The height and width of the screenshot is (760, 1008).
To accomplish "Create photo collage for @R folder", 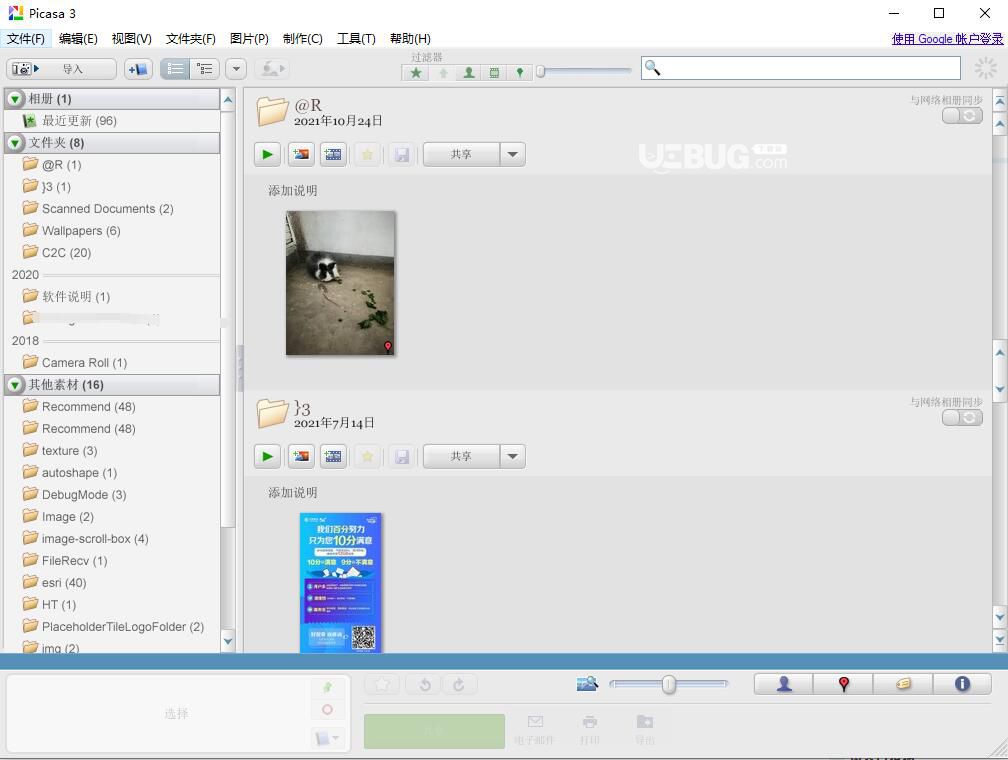I will tap(301, 154).
